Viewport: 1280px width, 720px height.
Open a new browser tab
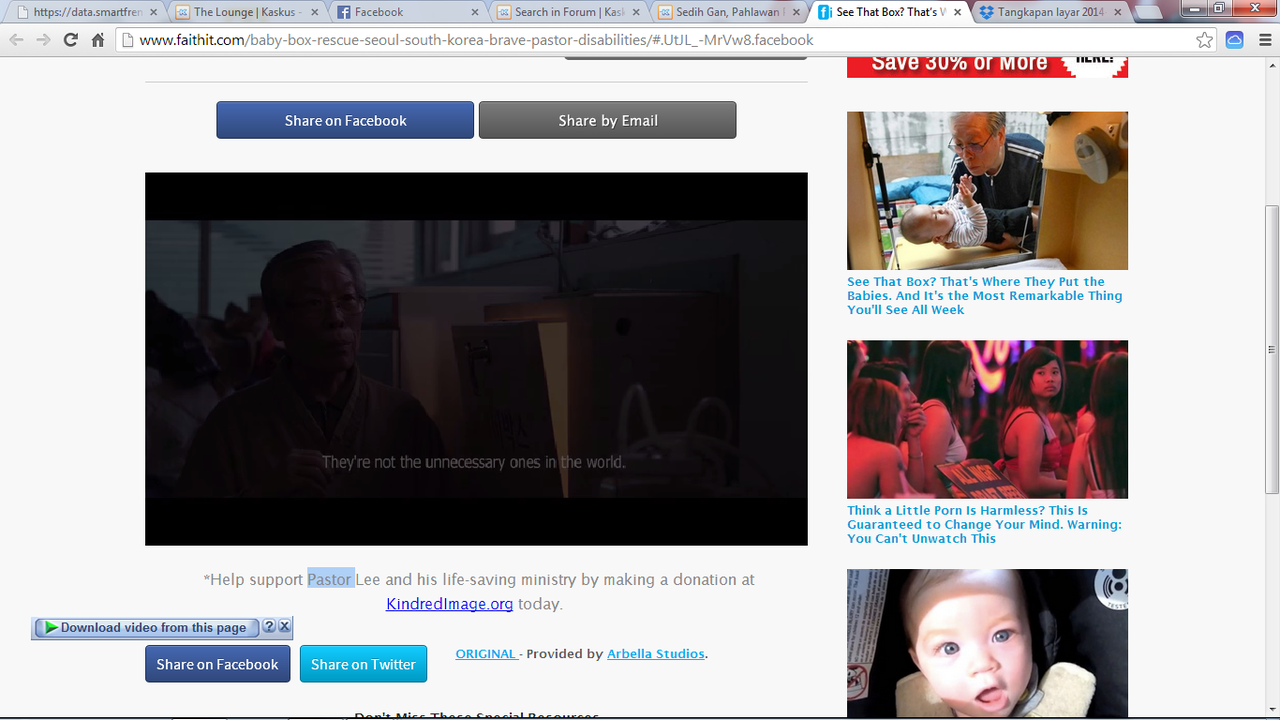(x=1150, y=13)
